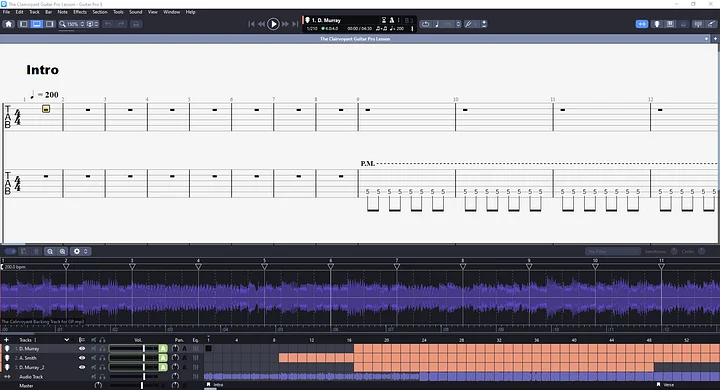
Task: Toggle the bottom global view panel button
Action: coord(36,24)
